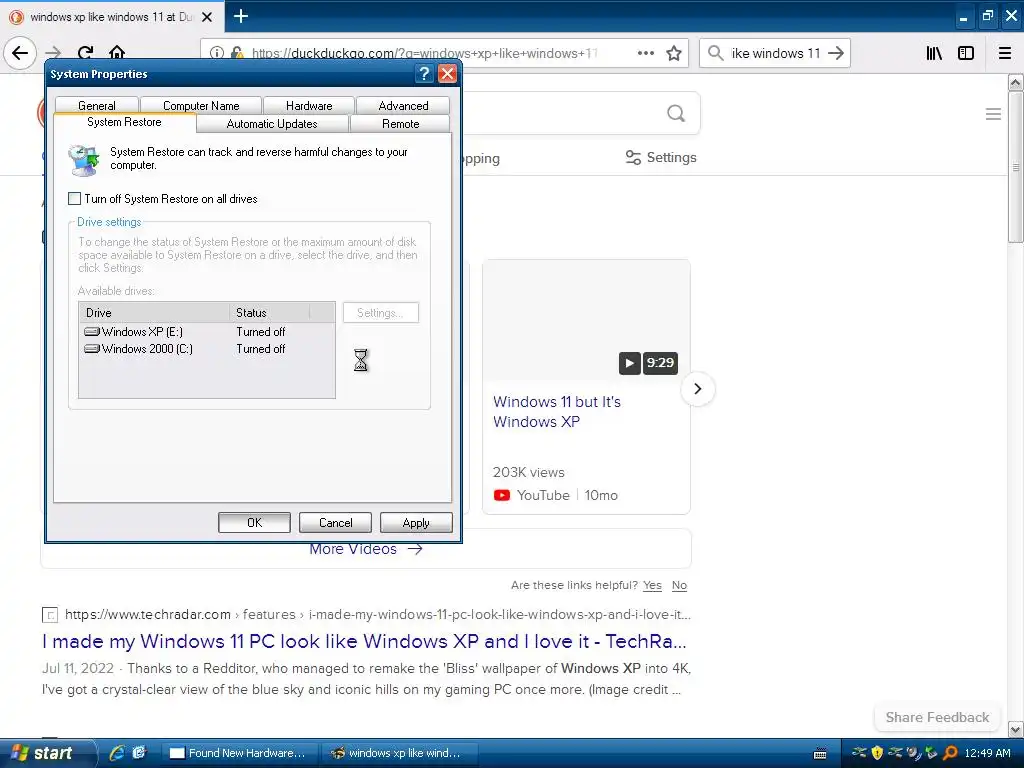Go back with the browser back arrow
This screenshot has height=768, width=1024.
click(x=20, y=53)
